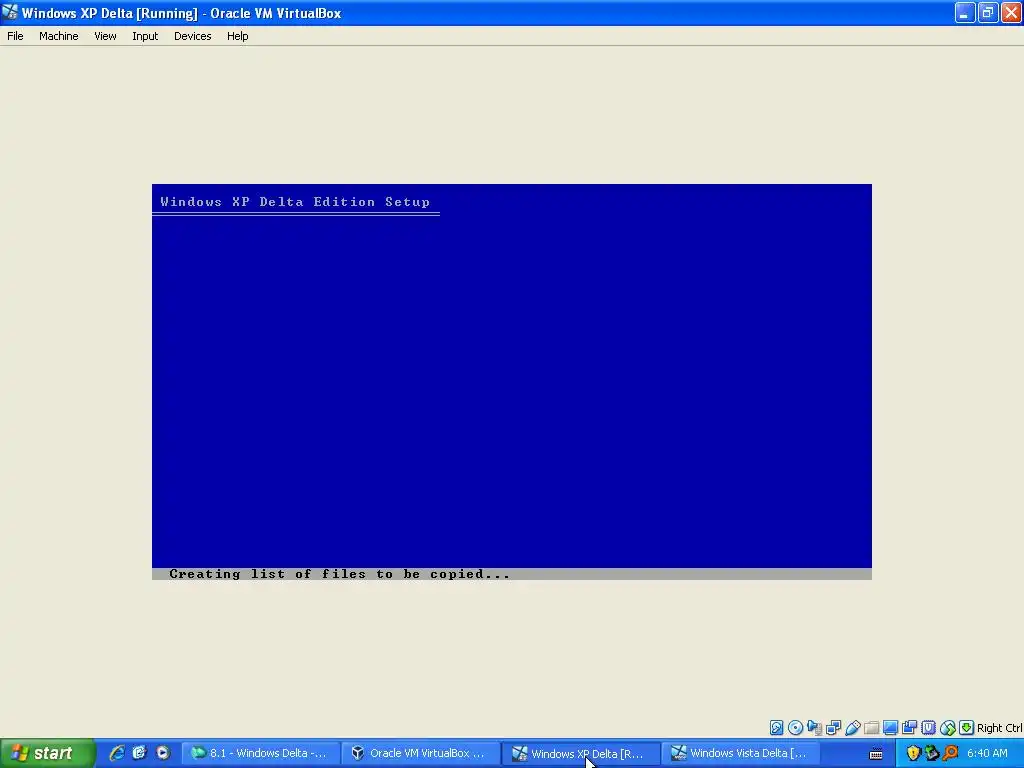Click the 6:40 AM taskbar clock
The height and width of the screenshot is (768, 1024).
(987, 753)
